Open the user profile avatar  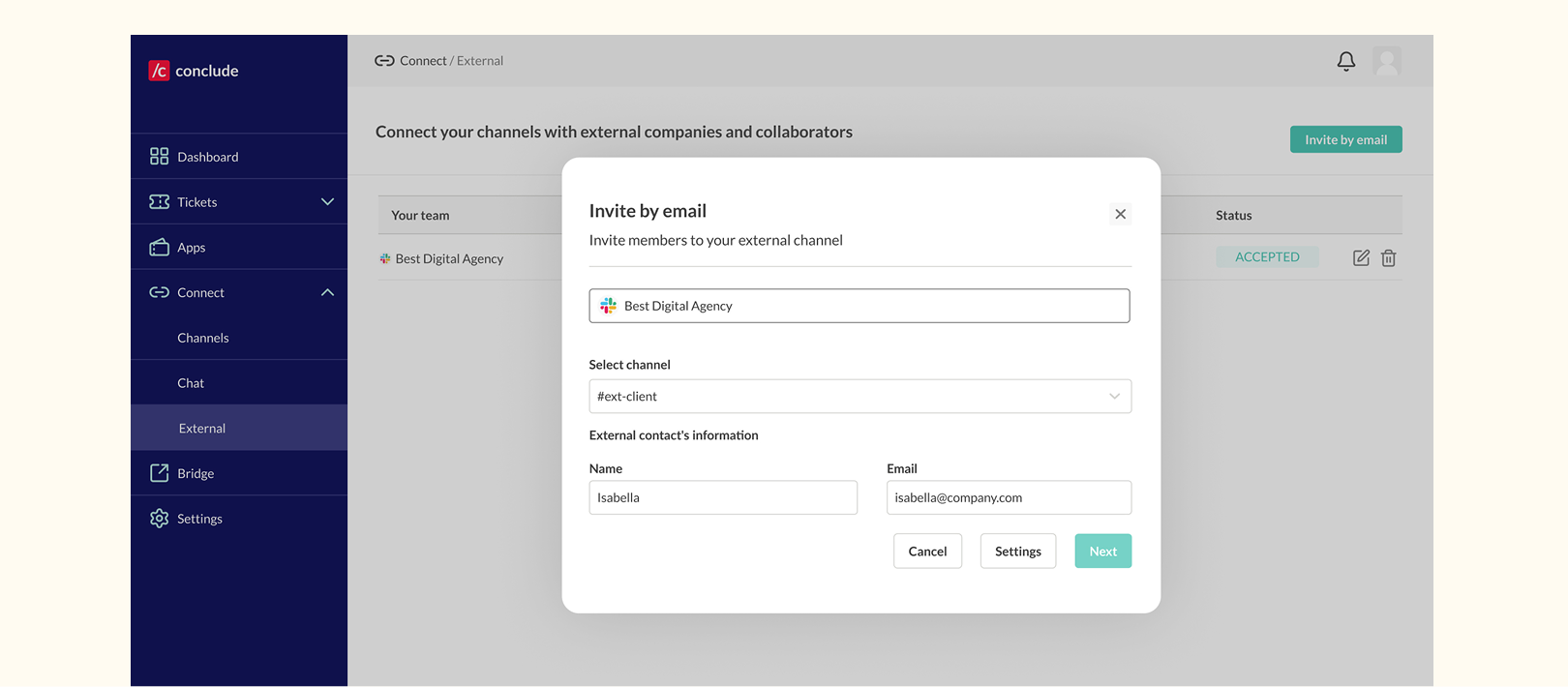click(1387, 61)
